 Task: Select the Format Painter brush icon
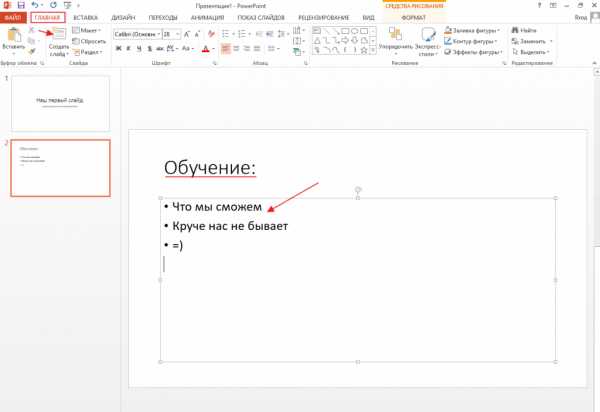point(31,51)
